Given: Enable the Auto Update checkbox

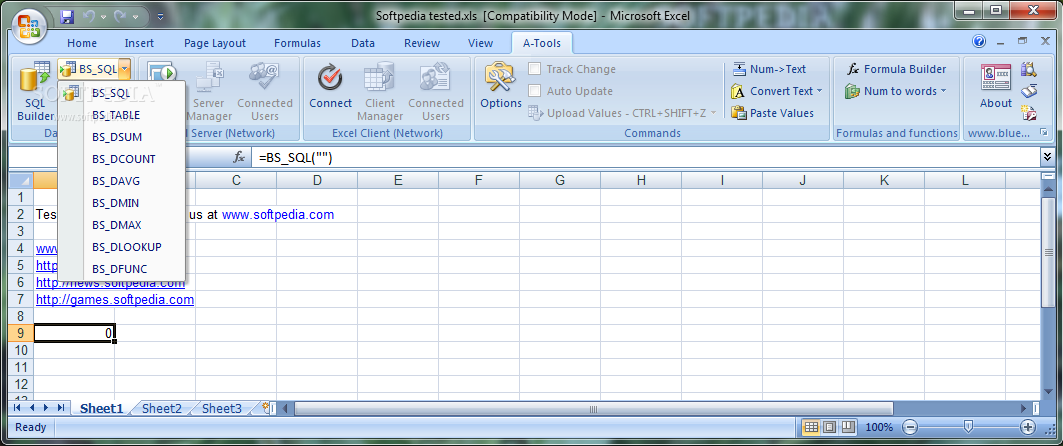Looking at the screenshot, I should 535,91.
